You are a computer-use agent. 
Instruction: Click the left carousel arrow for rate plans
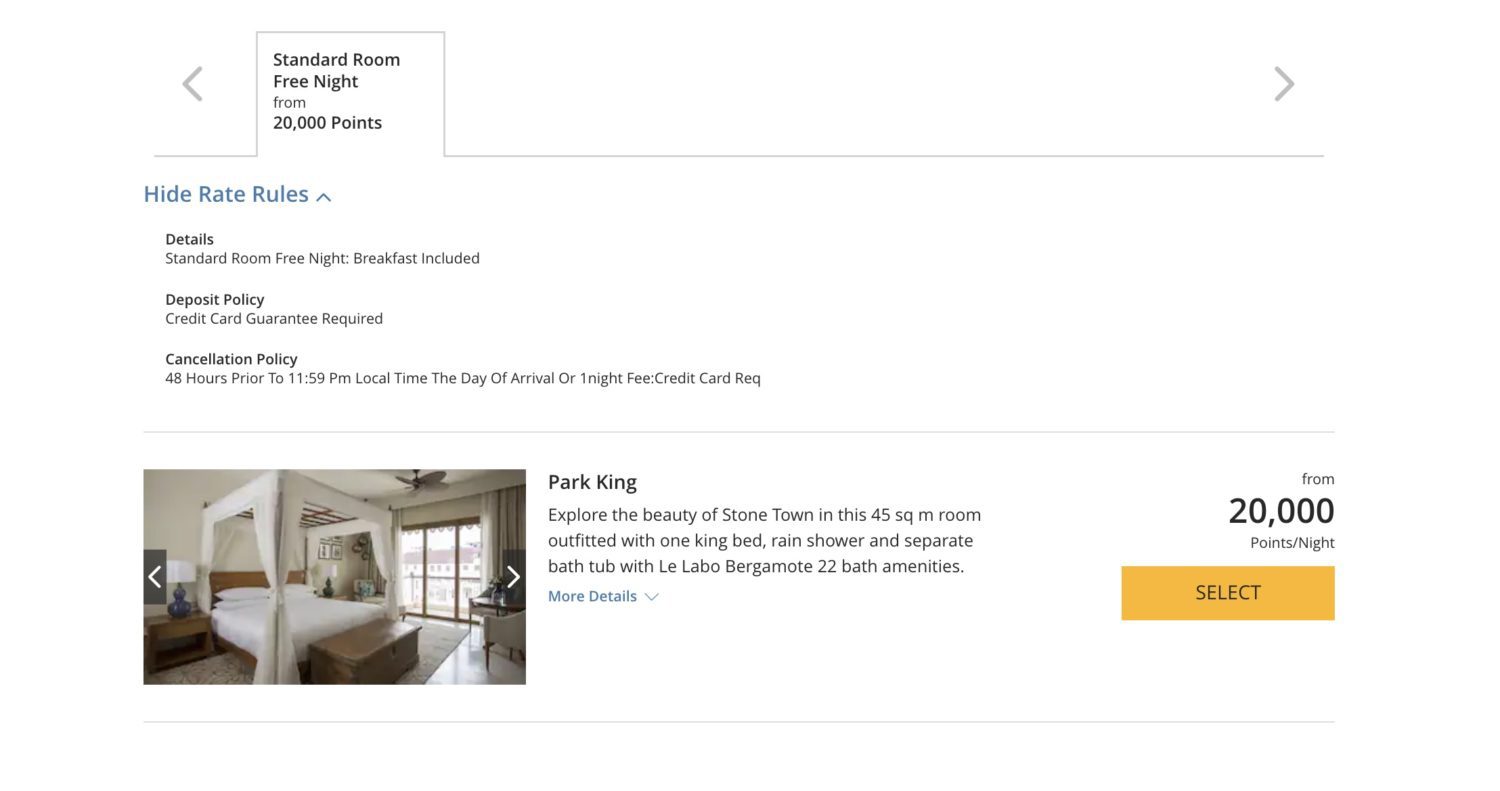pyautogui.click(x=192, y=83)
